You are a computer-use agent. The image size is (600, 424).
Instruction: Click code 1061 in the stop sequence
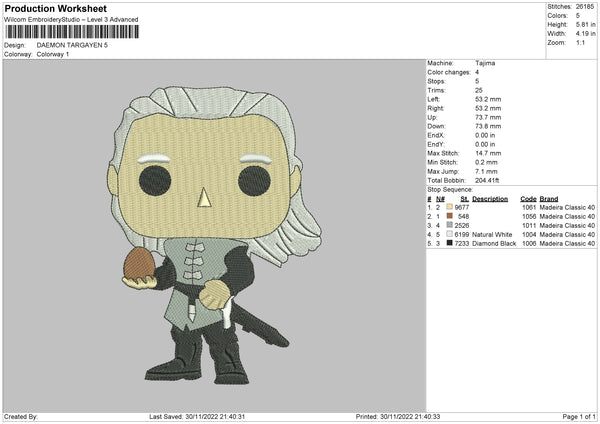click(529, 207)
